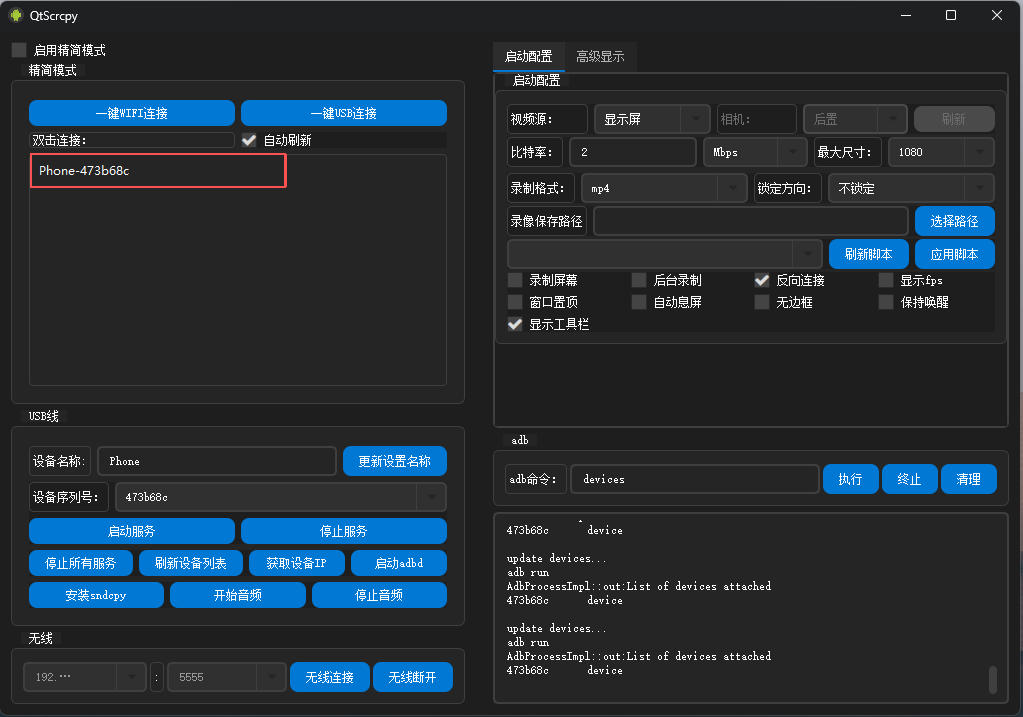Switch to the 高级显示 tab
This screenshot has height=717, width=1023.
point(600,57)
